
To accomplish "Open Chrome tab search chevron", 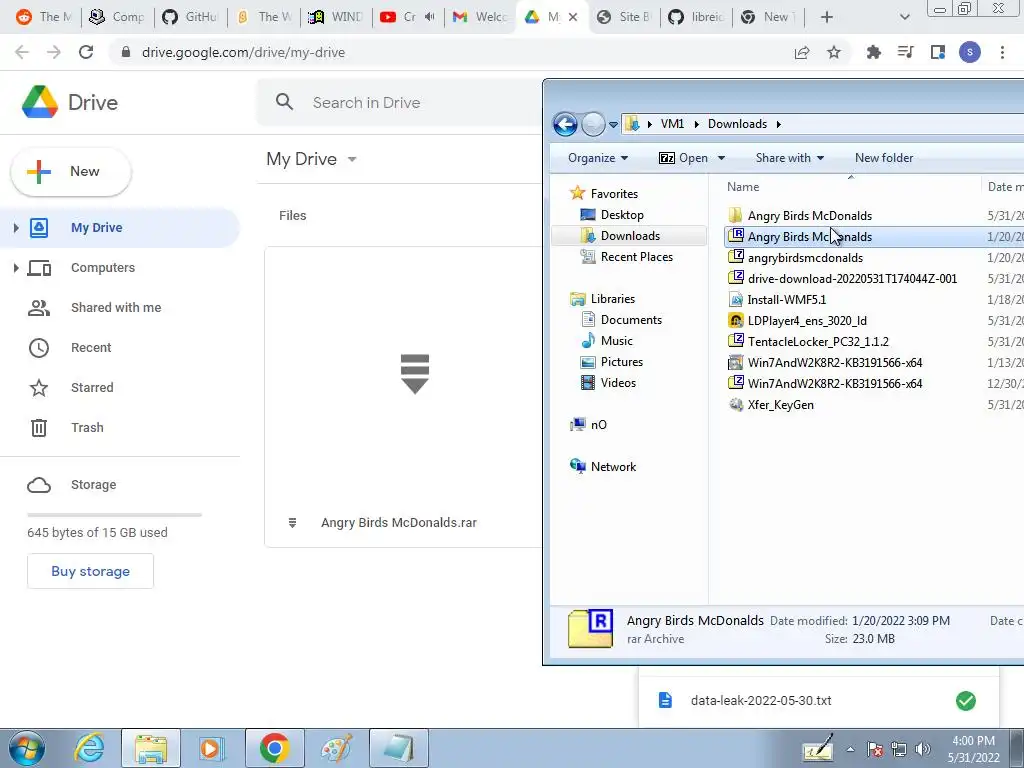I will pos(904,17).
